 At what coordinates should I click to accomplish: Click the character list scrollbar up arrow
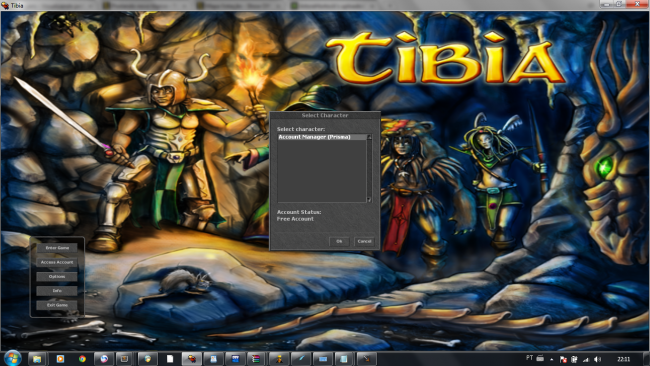(x=369, y=137)
